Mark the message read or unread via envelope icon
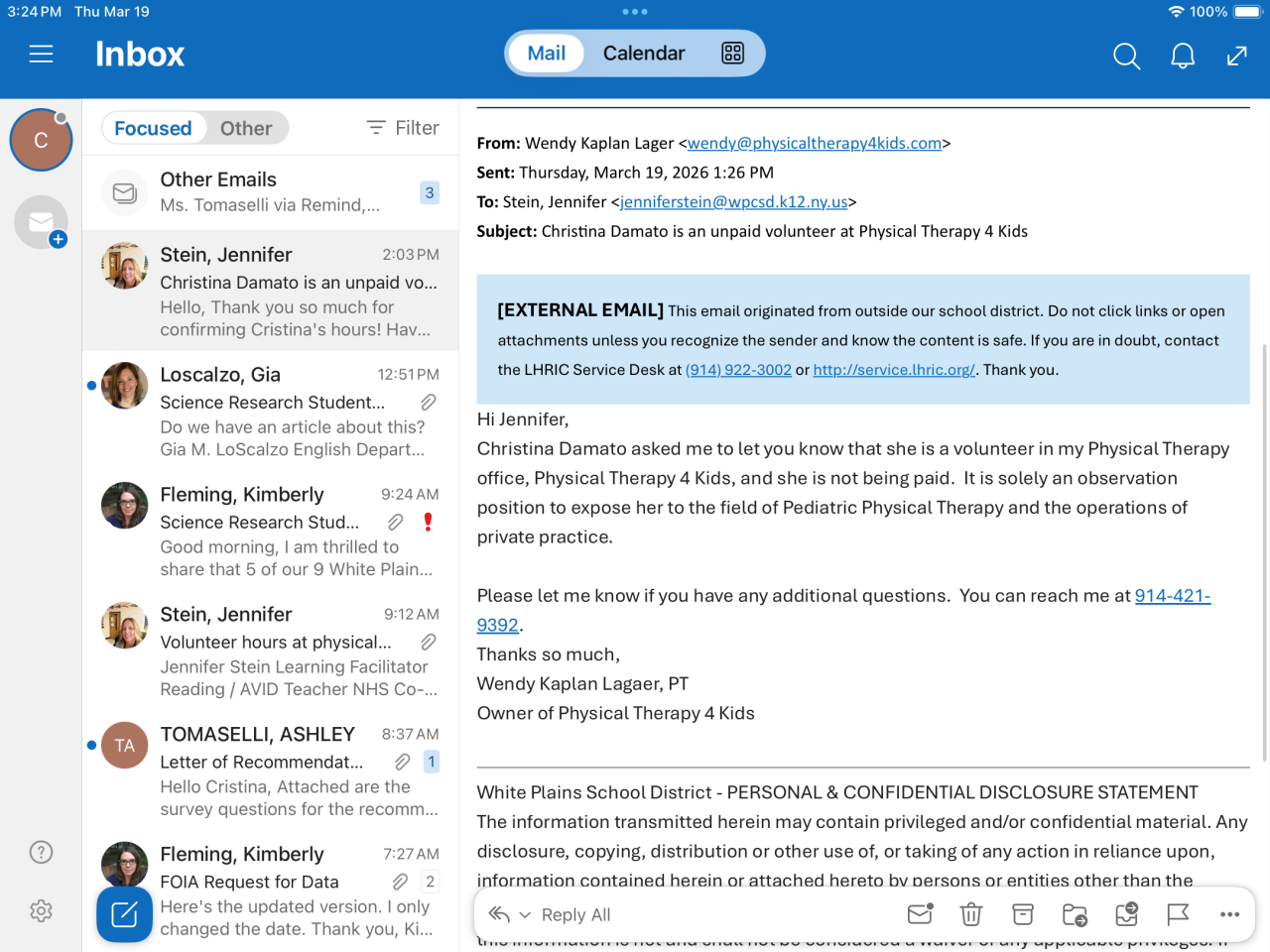Image resolution: width=1270 pixels, height=952 pixels. [x=920, y=914]
